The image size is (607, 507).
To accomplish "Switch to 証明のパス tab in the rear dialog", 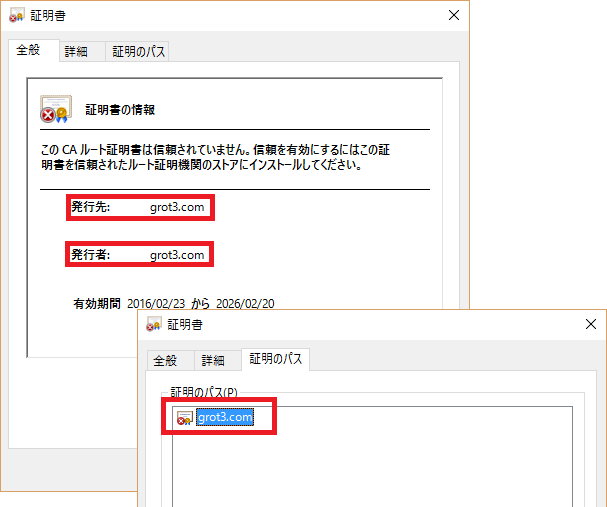I will [139, 51].
